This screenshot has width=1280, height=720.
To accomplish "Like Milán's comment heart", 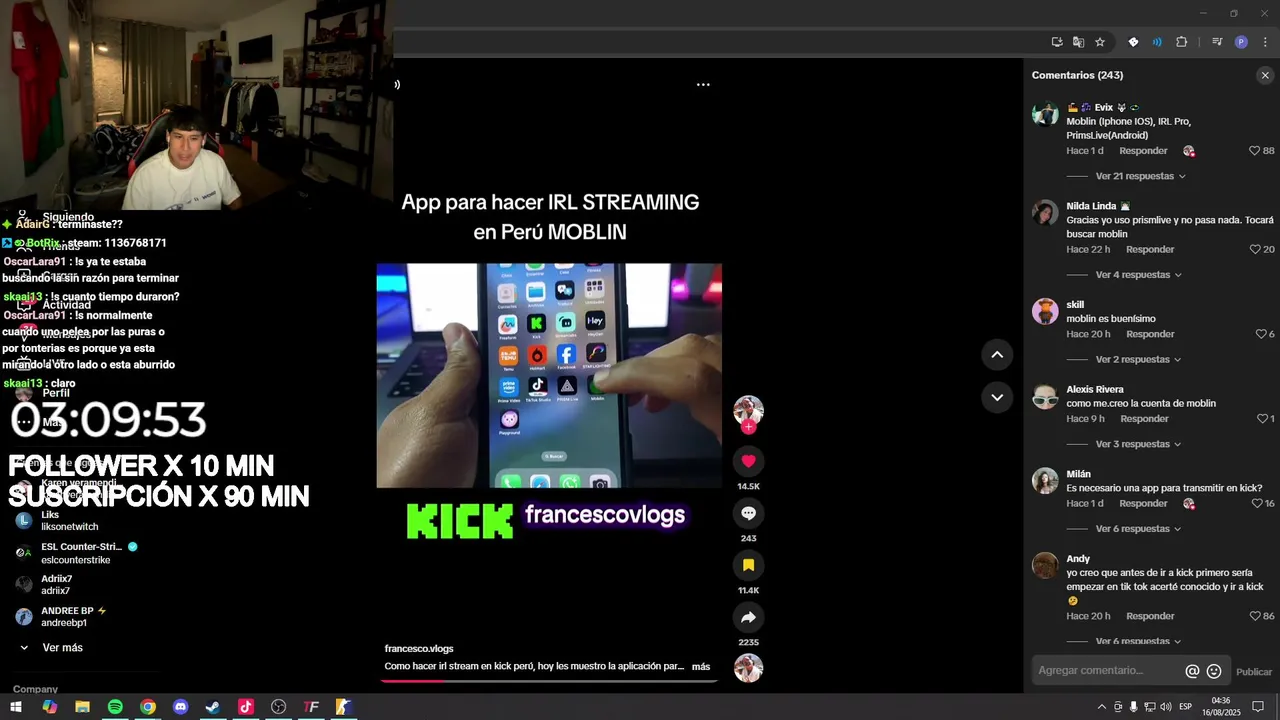I will tap(1257, 504).
